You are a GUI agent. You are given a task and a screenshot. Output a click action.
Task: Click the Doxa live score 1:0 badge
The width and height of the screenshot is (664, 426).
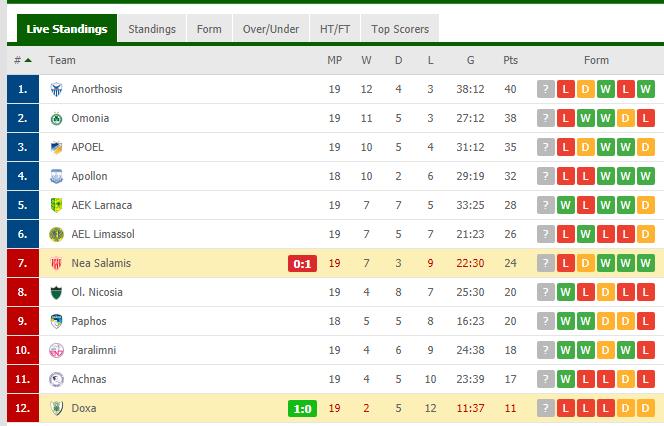coord(302,409)
